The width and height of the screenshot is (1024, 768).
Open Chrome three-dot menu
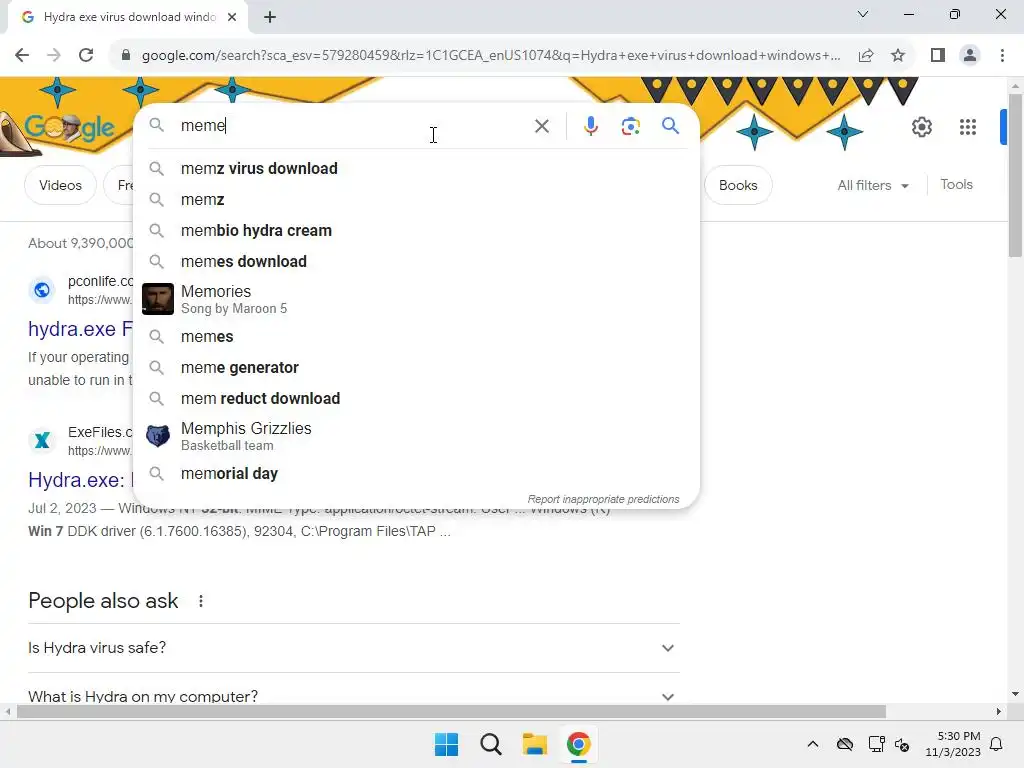click(1002, 55)
